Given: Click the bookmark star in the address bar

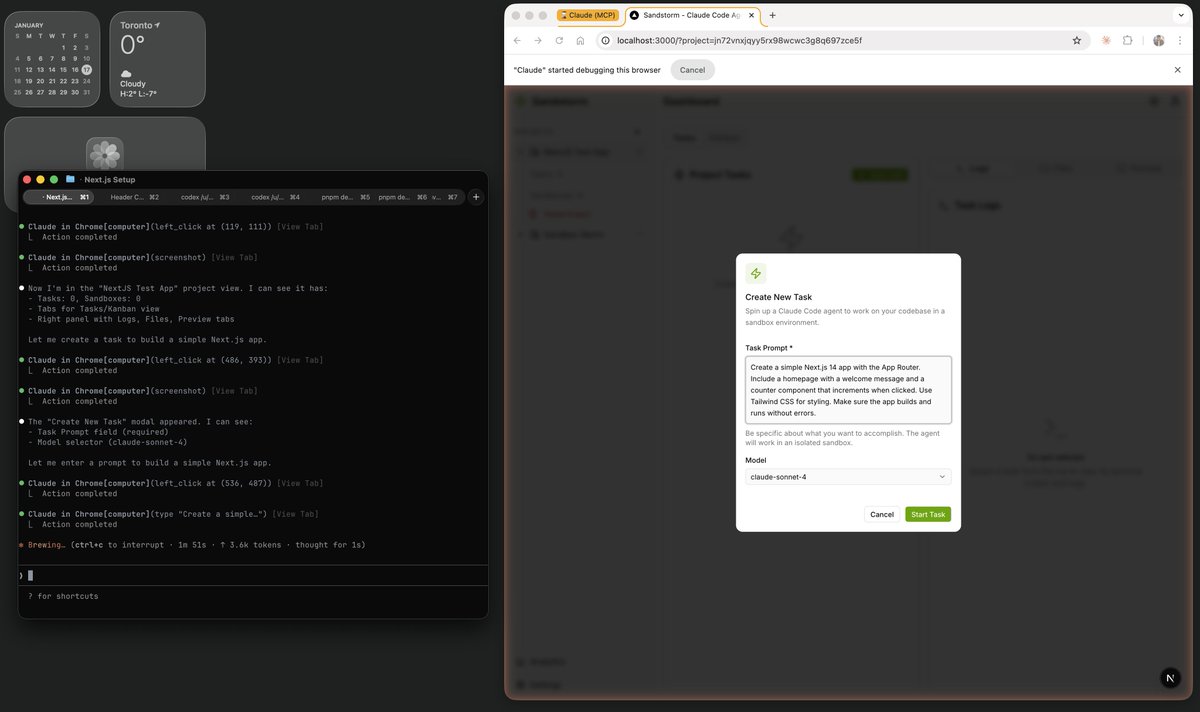Looking at the screenshot, I should pyautogui.click(x=1076, y=41).
